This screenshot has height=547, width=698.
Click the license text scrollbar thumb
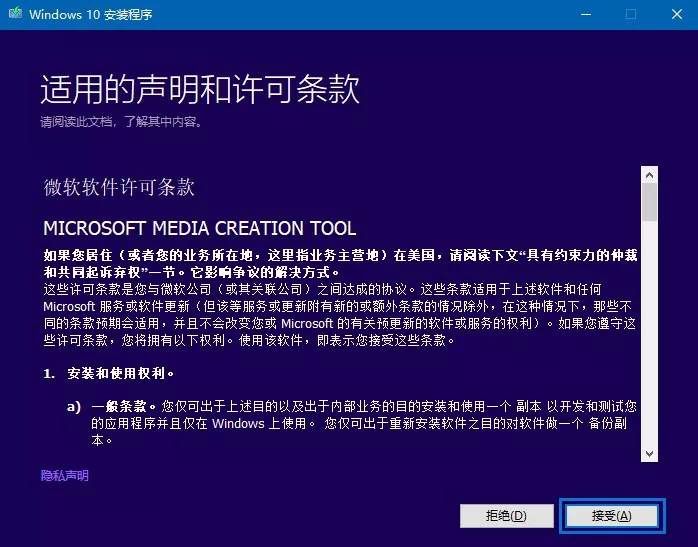click(x=649, y=202)
